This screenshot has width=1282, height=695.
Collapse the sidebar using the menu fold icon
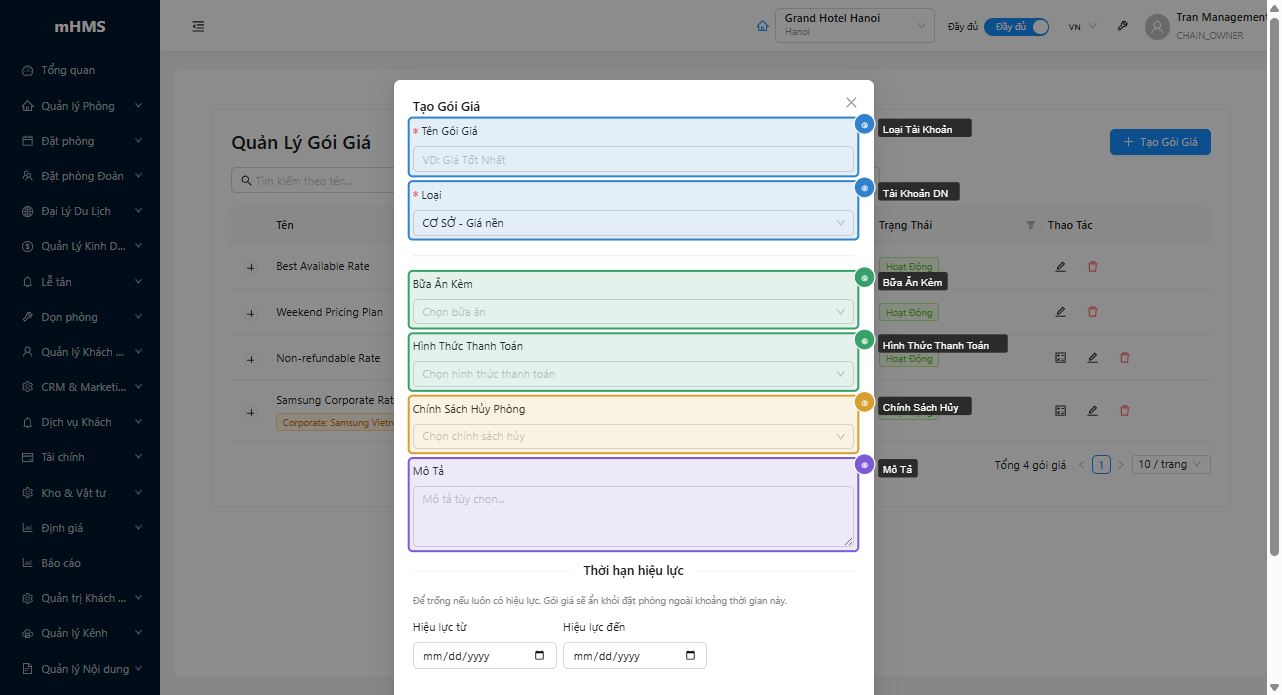198,26
